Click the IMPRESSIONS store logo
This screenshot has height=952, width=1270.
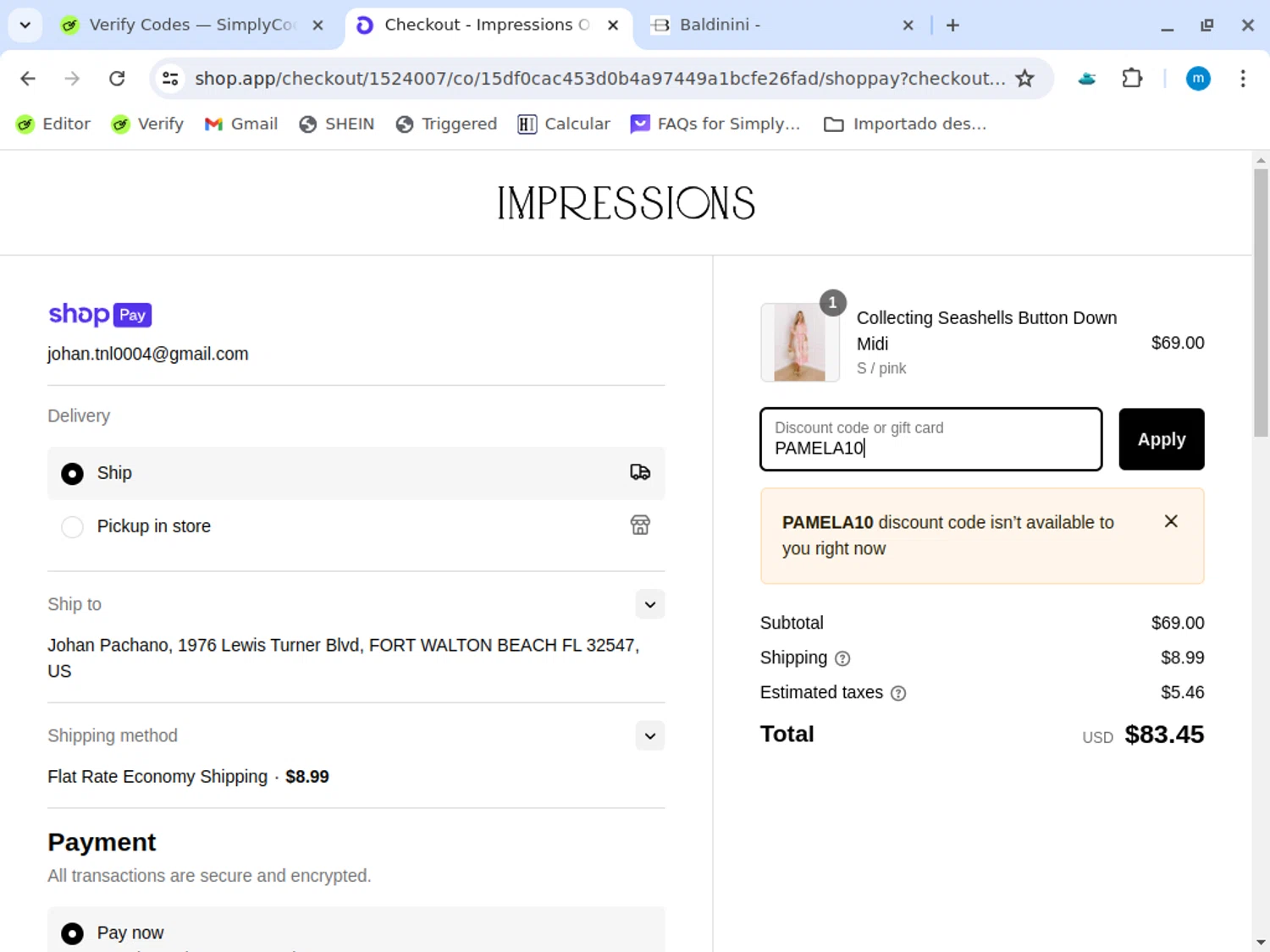pyautogui.click(x=626, y=203)
